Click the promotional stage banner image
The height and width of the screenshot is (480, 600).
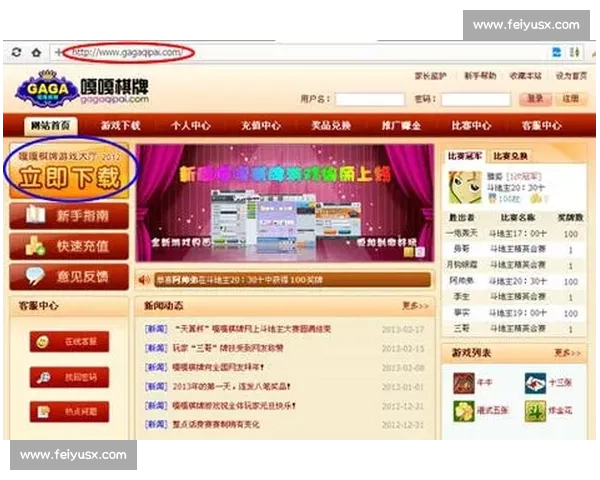click(285, 203)
